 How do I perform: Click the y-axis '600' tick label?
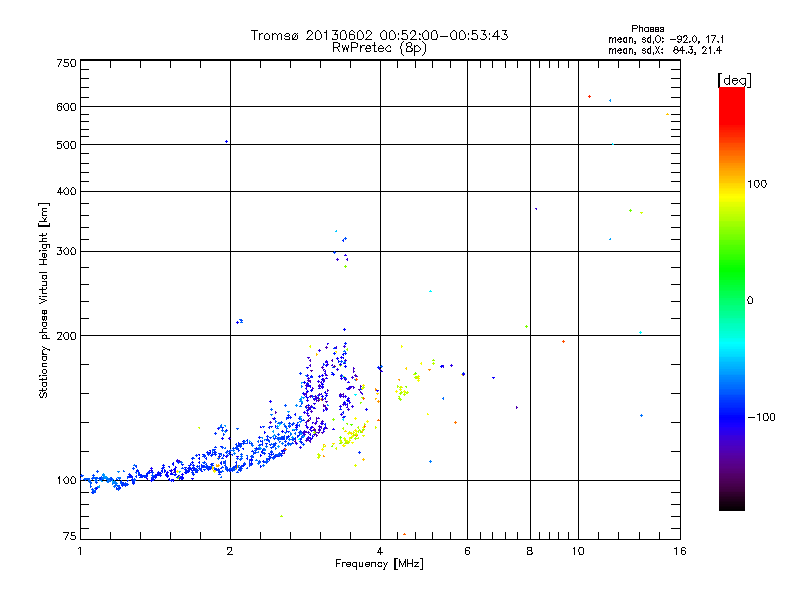pos(66,107)
